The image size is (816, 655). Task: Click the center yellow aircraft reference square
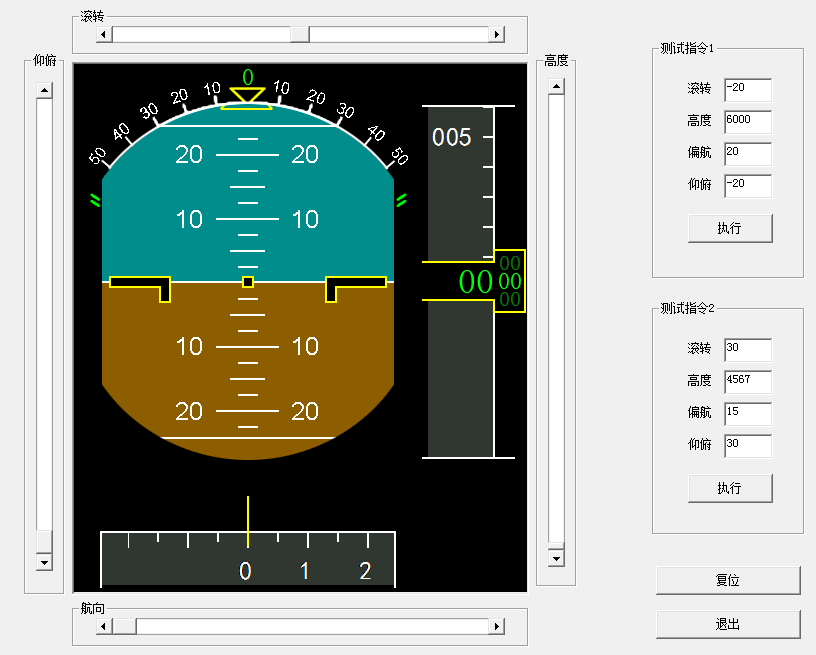coord(248,282)
